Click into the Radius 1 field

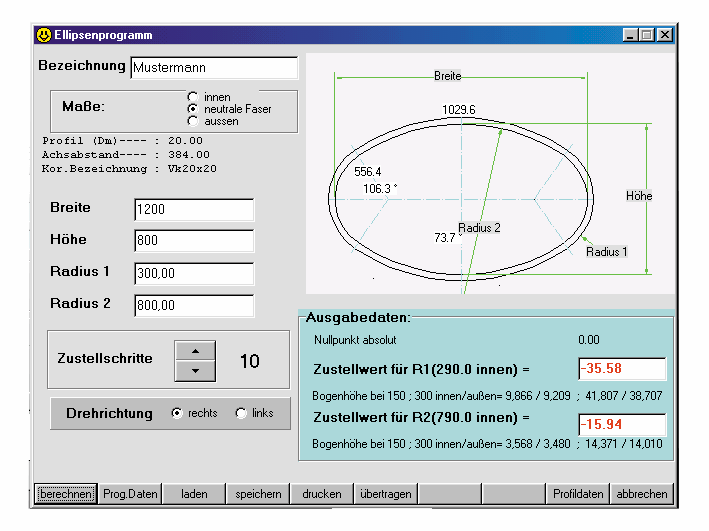[x=194, y=273]
